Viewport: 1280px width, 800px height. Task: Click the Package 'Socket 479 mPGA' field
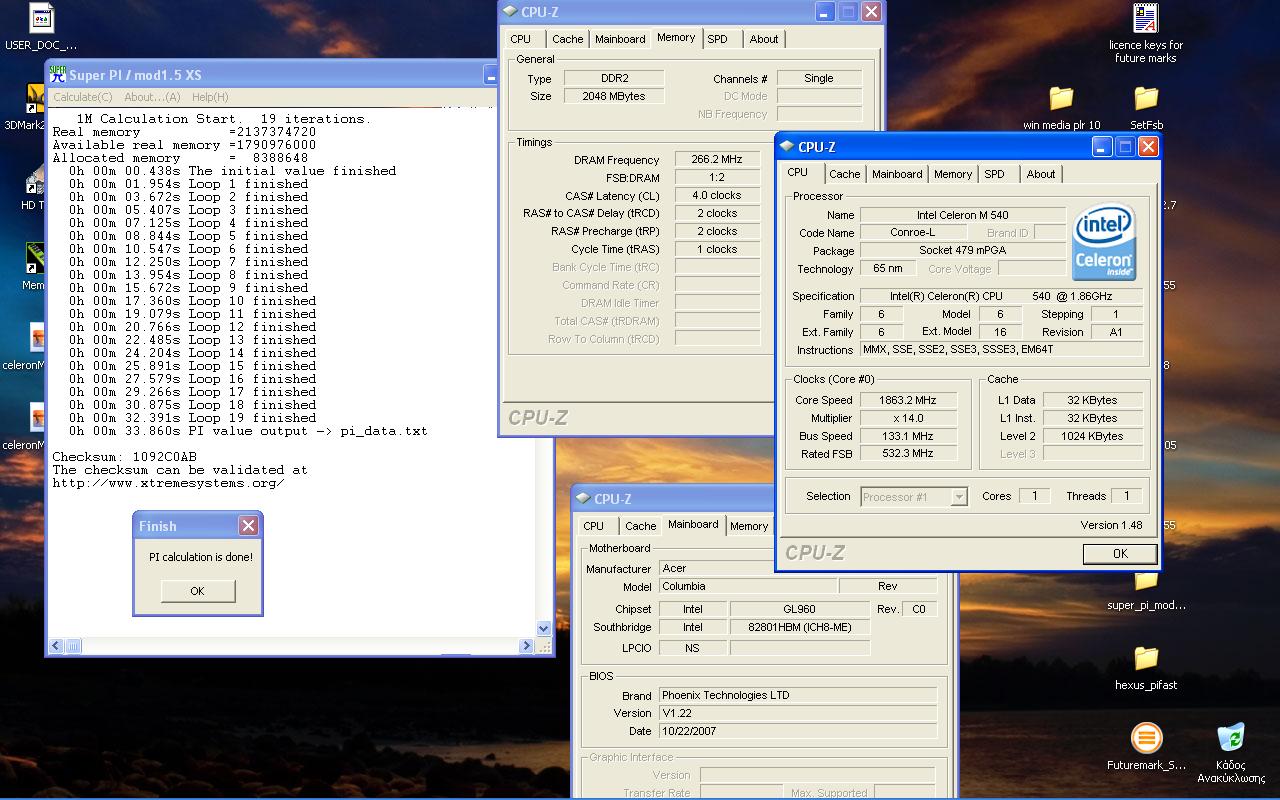point(963,250)
